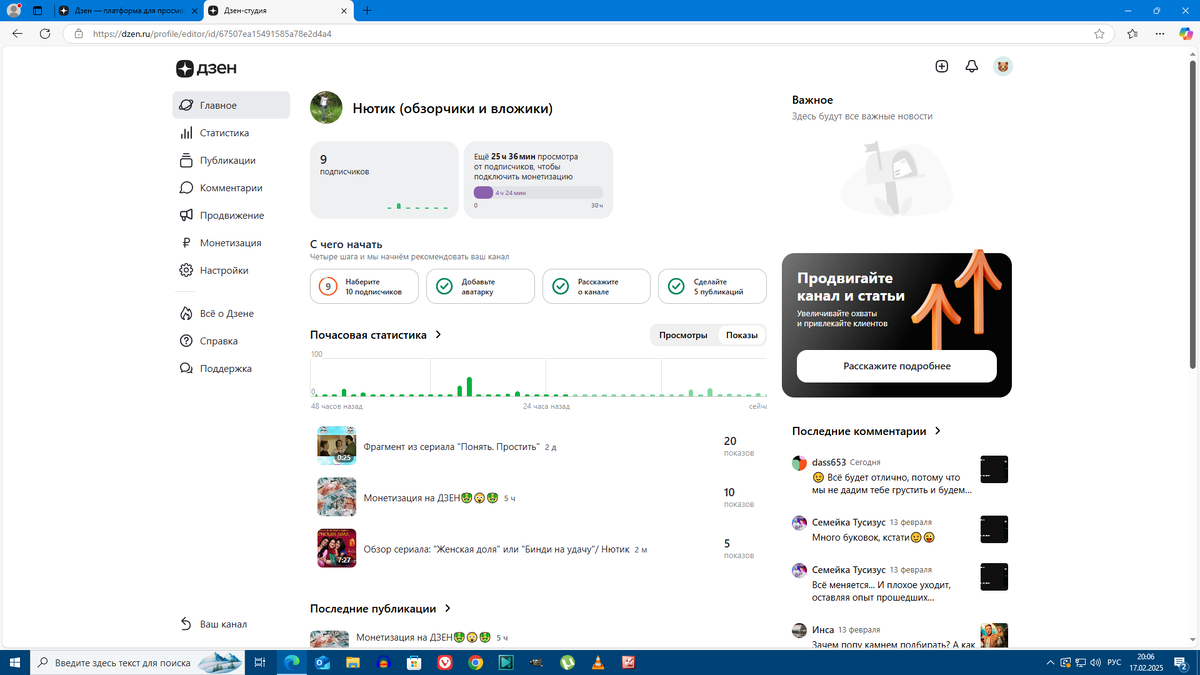Open Windows Start menu
Image resolution: width=1200 pixels, height=675 pixels.
click(x=14, y=662)
